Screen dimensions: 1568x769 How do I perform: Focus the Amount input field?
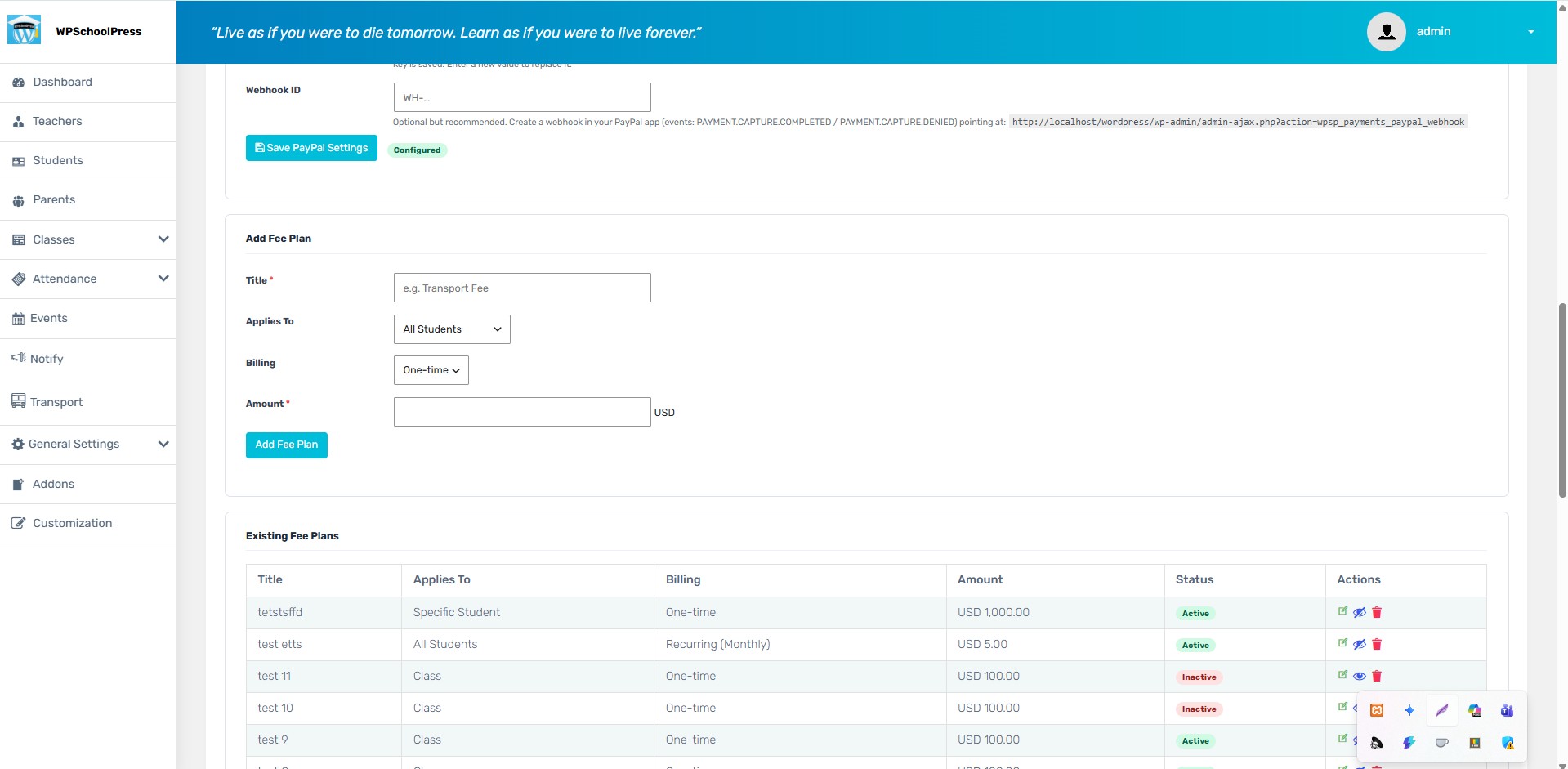coord(522,412)
